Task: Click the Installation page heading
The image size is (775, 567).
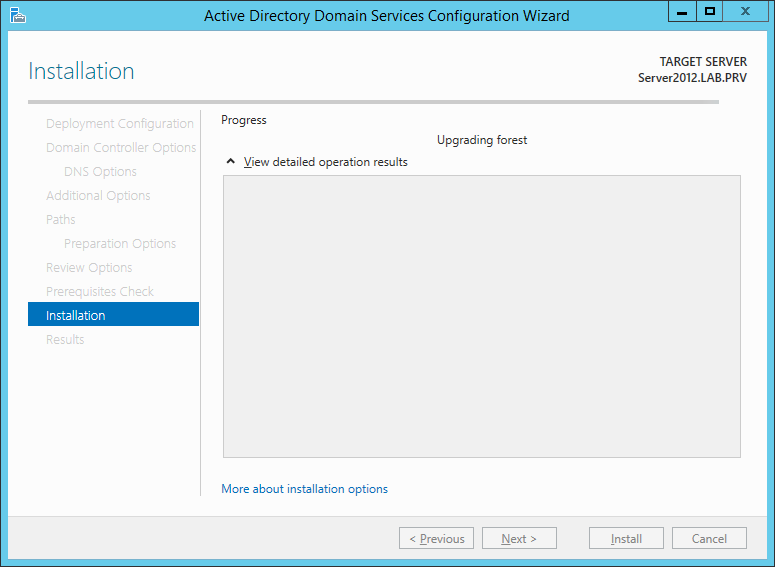Action: pyautogui.click(x=82, y=71)
